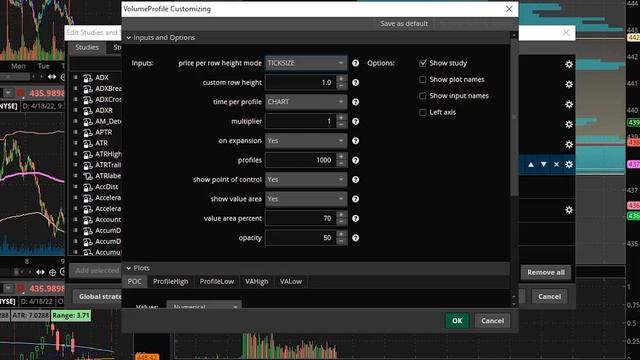Open show value area dropdown
Viewport: 640px width, 360px height.
(306, 199)
